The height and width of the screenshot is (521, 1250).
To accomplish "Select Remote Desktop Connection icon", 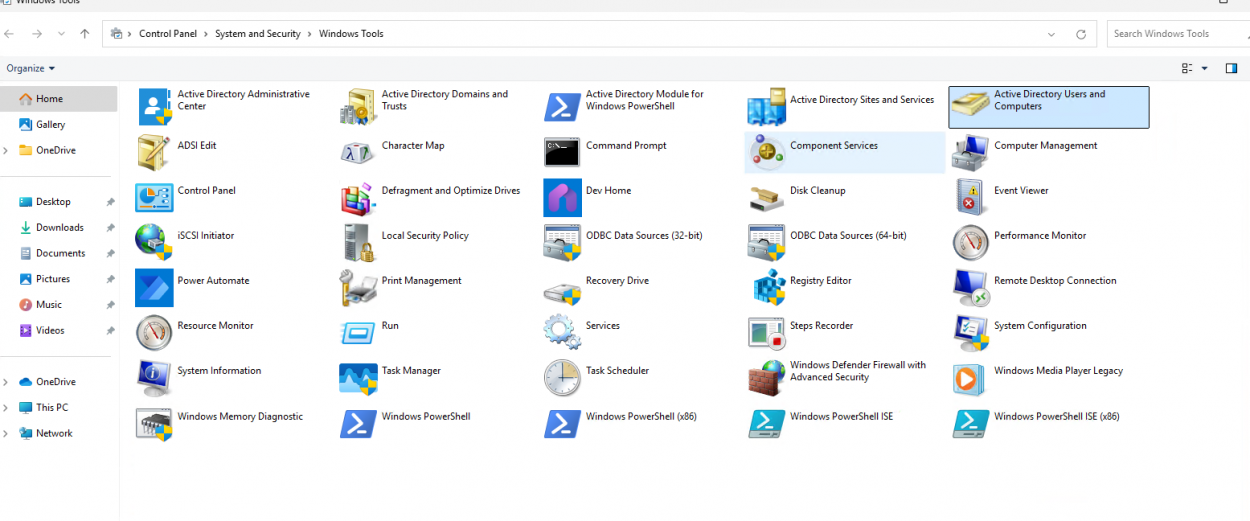I will coord(971,287).
